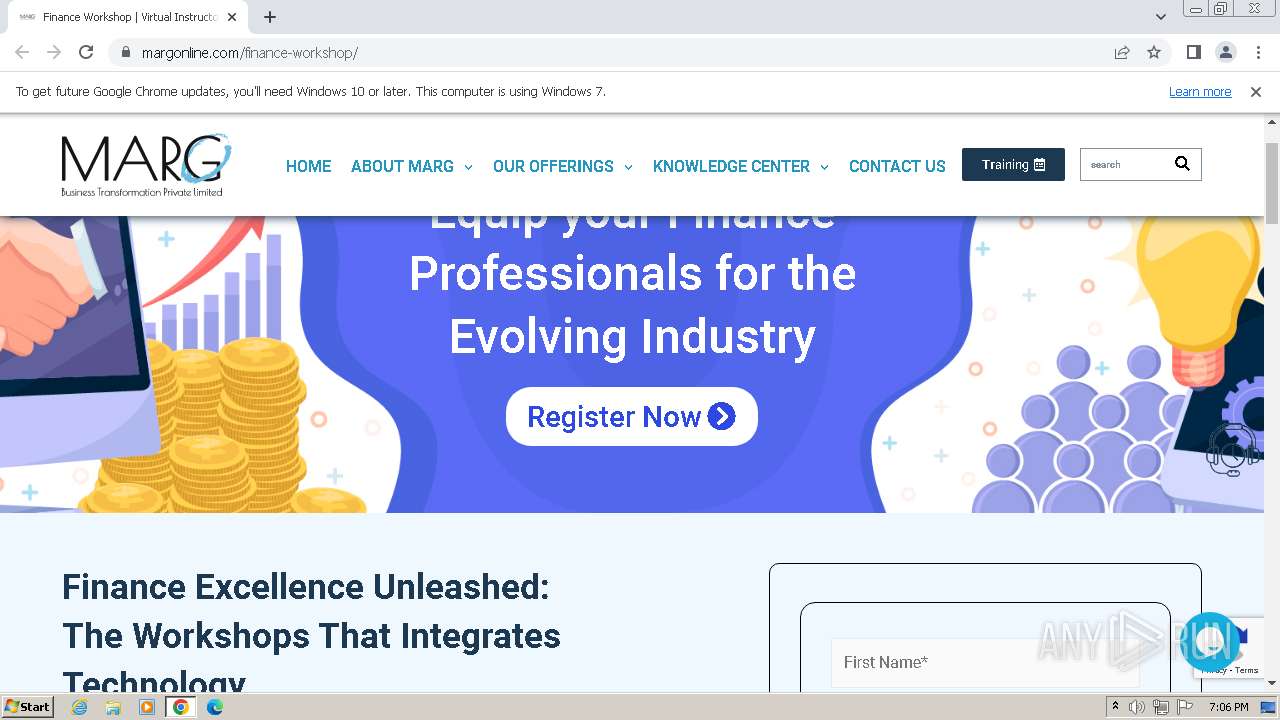The image size is (1280, 720).
Task: Click into the First Name field
Action: coord(985,662)
